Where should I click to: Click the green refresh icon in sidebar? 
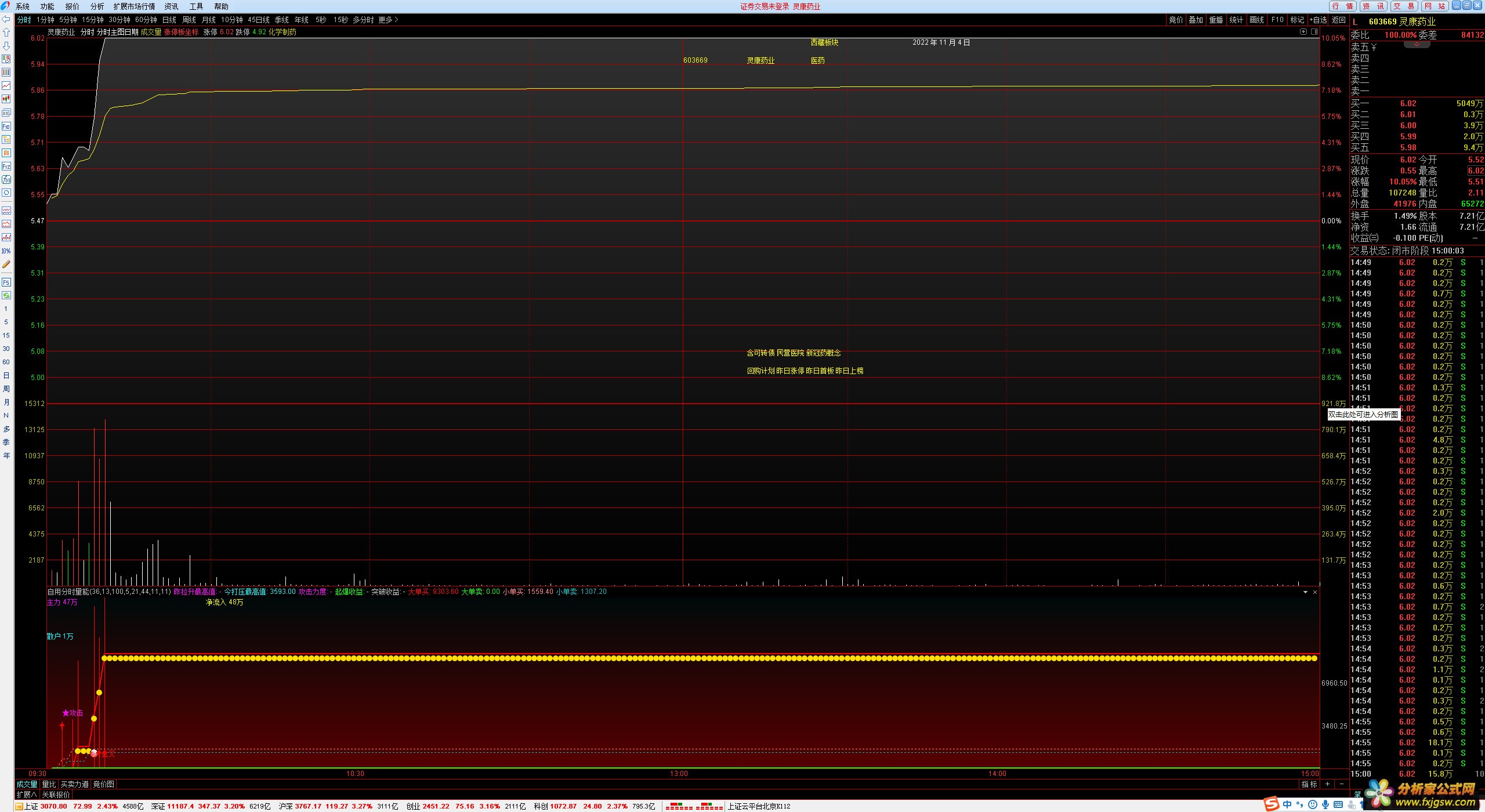[6, 295]
